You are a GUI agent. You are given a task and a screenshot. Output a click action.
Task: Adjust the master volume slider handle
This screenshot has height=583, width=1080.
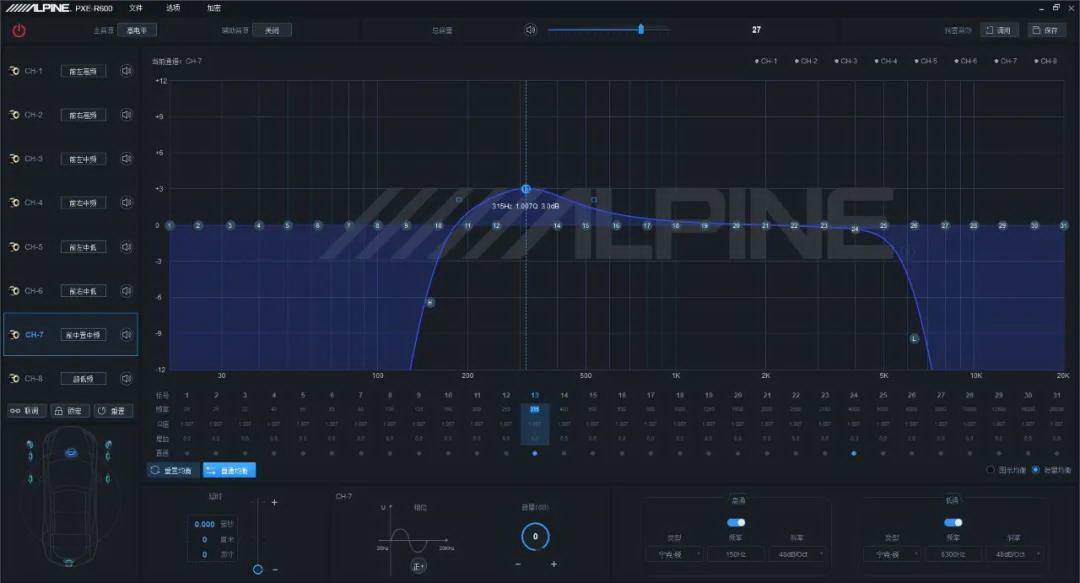(x=641, y=29)
